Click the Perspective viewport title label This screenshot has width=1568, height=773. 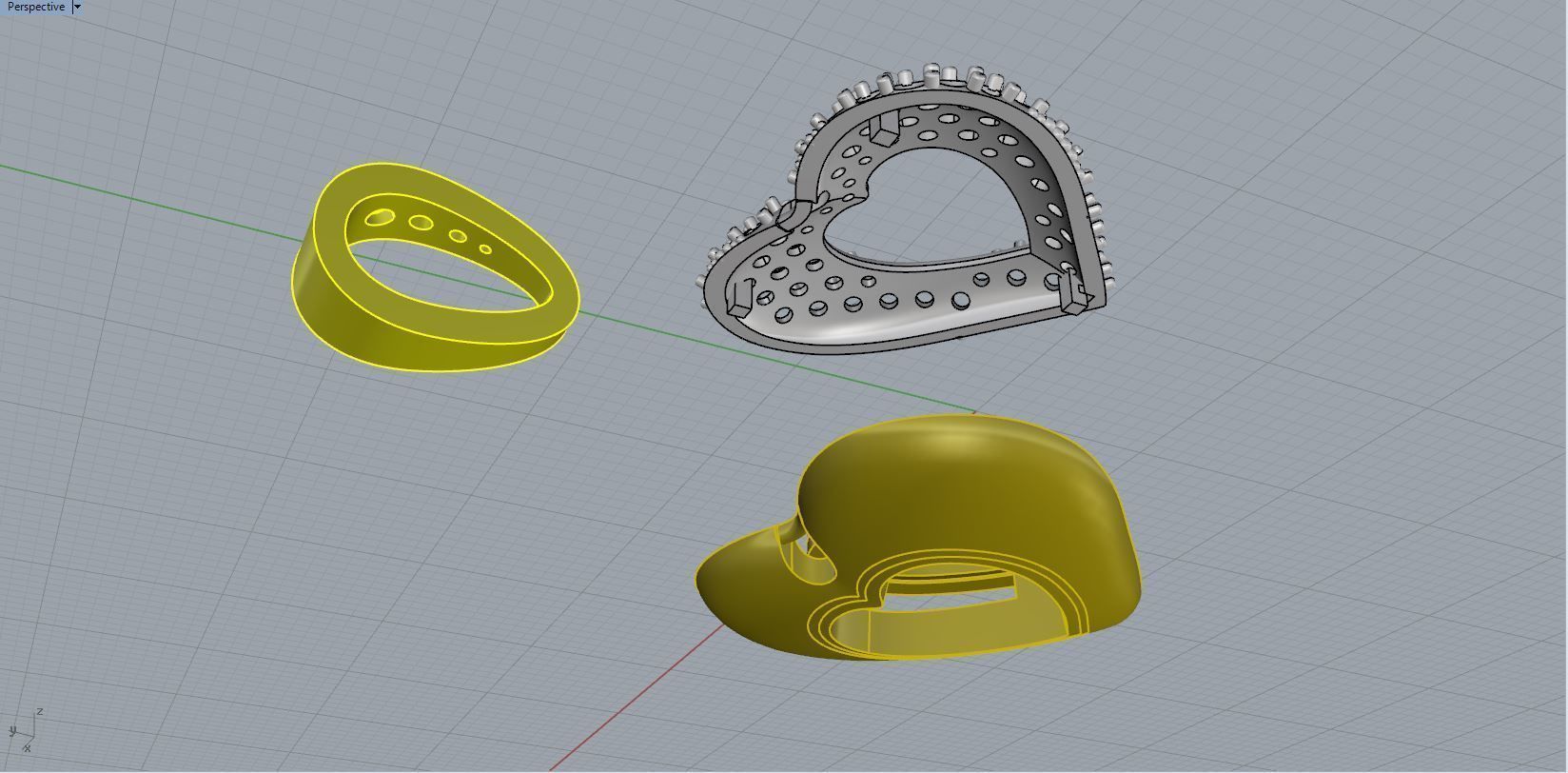(35, 7)
